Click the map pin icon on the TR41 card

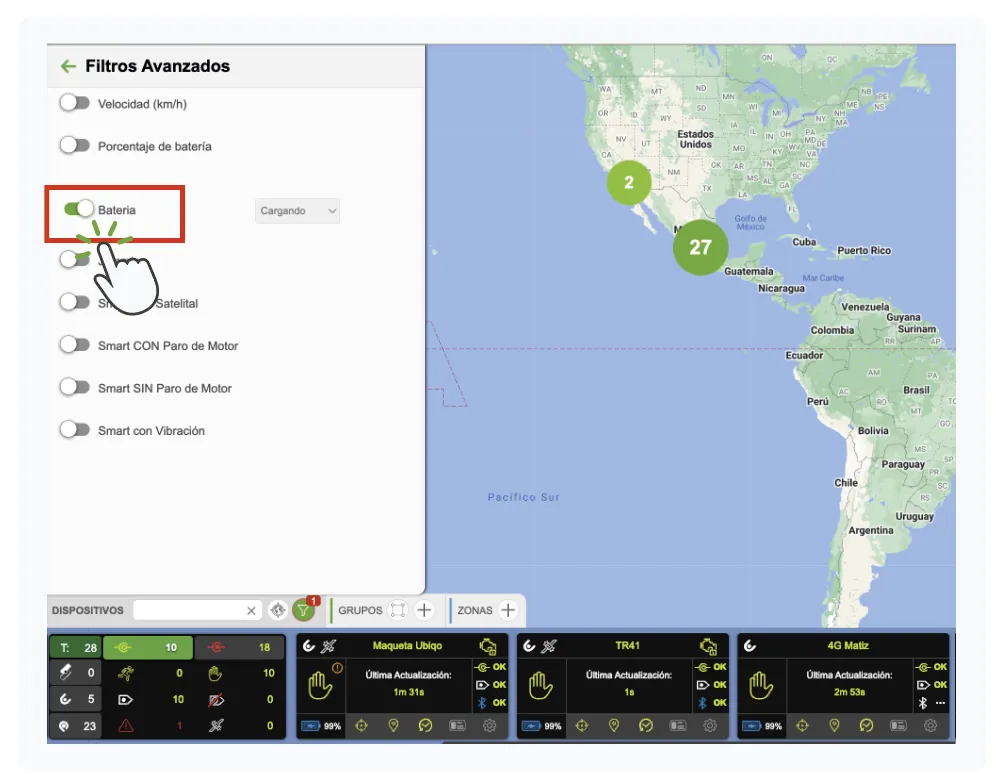pos(613,726)
